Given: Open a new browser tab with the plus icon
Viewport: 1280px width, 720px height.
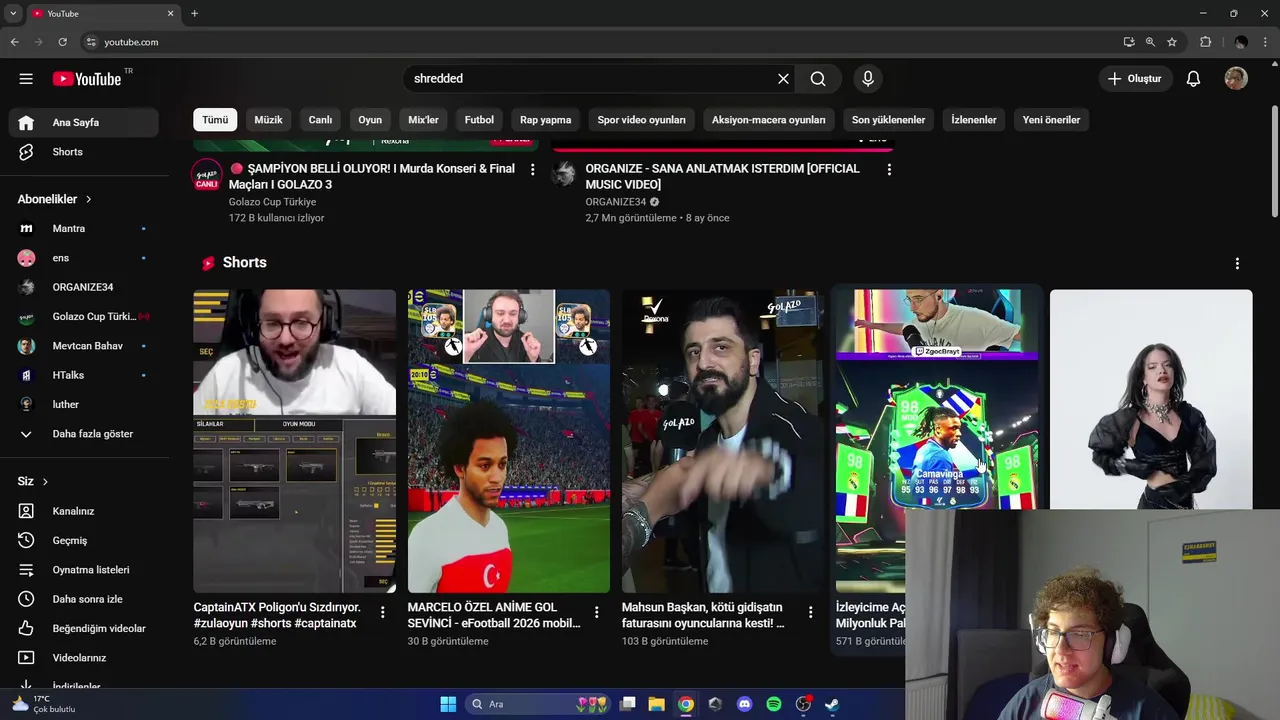Looking at the screenshot, I should click(x=194, y=13).
